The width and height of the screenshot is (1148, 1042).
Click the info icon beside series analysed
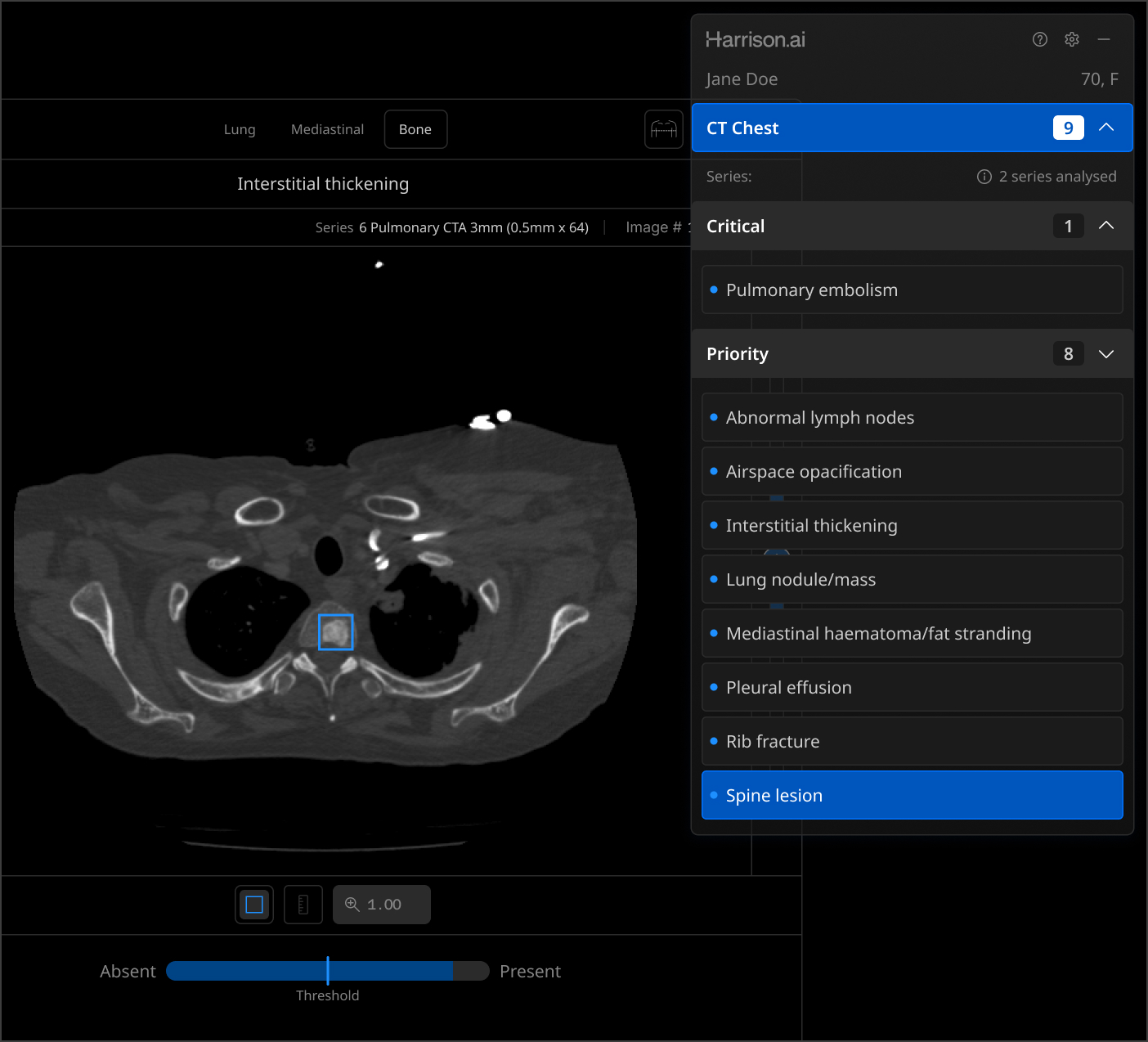(984, 177)
